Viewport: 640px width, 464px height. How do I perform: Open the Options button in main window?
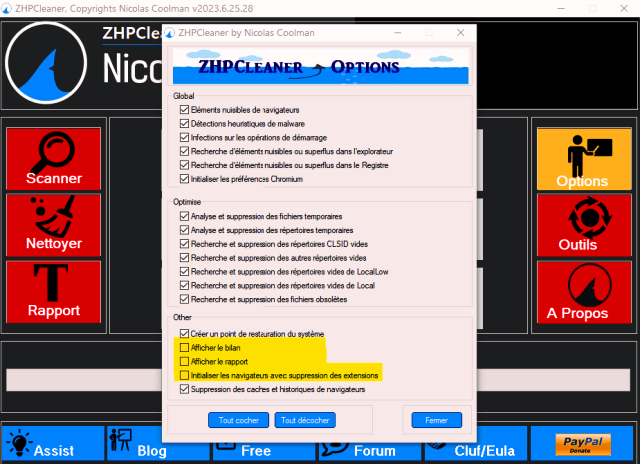point(584,159)
